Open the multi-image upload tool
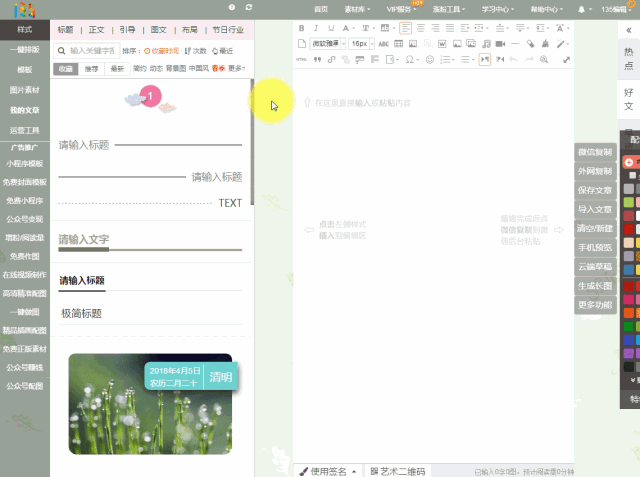Viewport: 640px width, 477px height. 471,44
